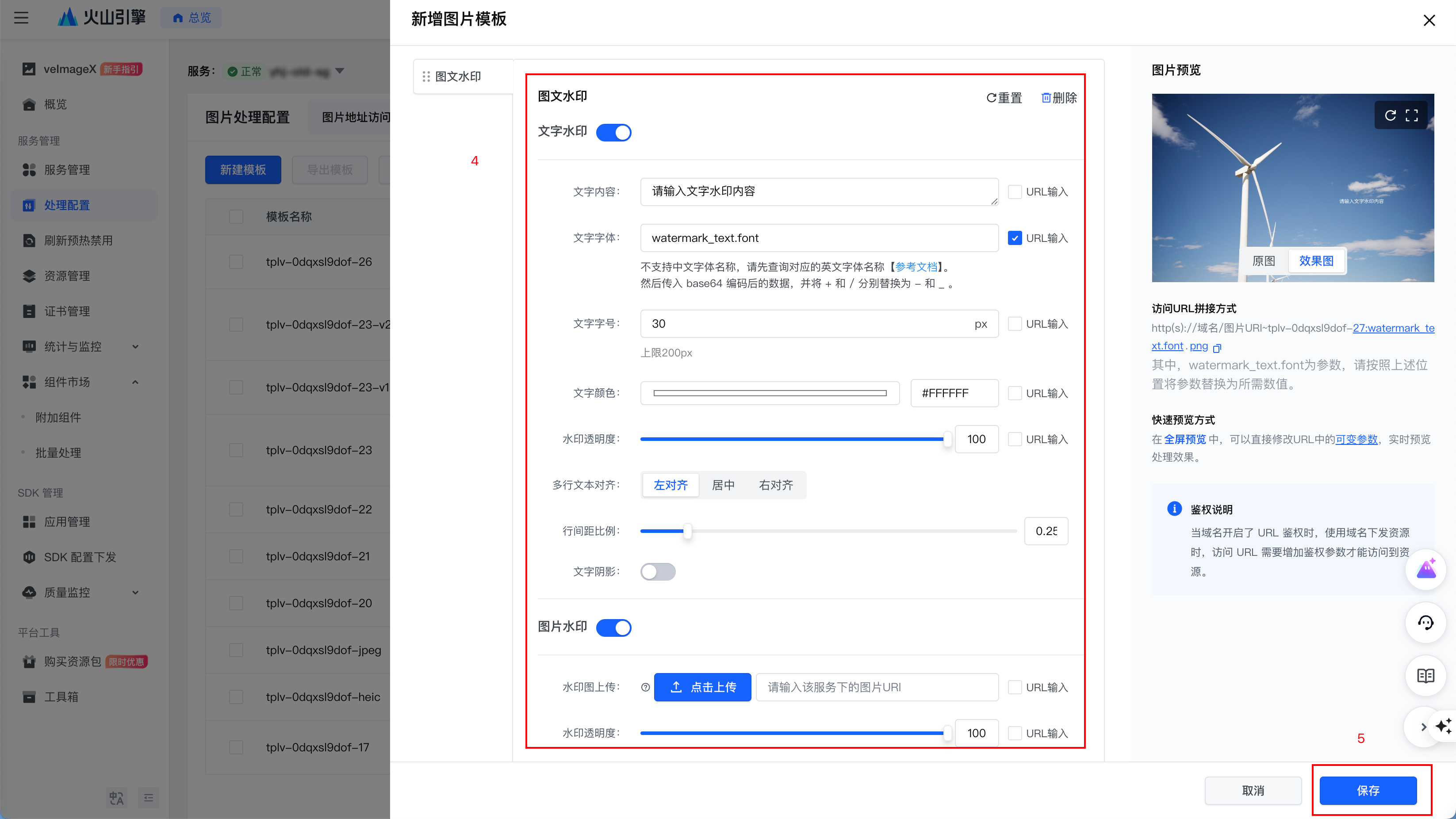Select 居中 text alignment option
This screenshot has height=819, width=1456.
tap(723, 485)
